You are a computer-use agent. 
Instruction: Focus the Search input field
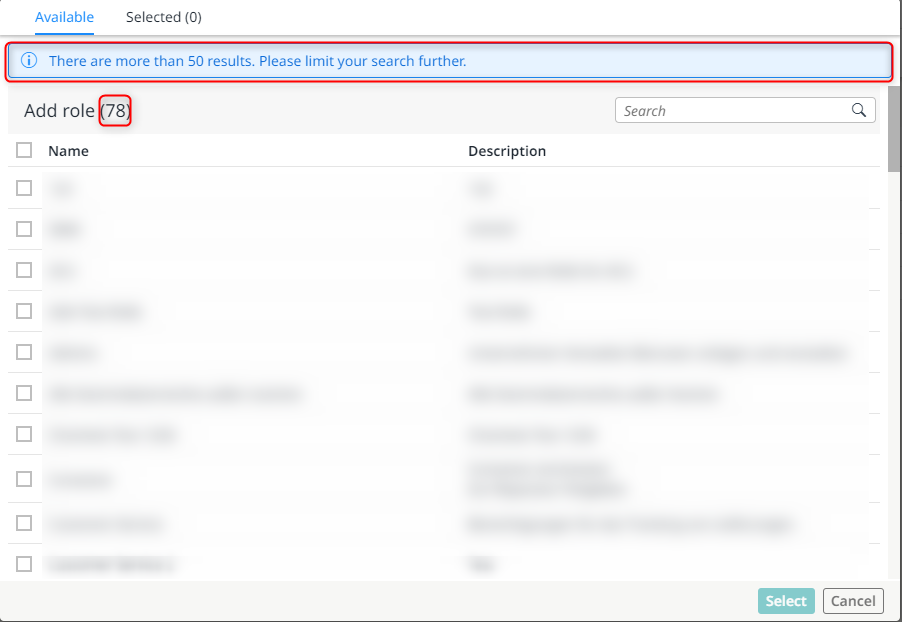coord(745,110)
